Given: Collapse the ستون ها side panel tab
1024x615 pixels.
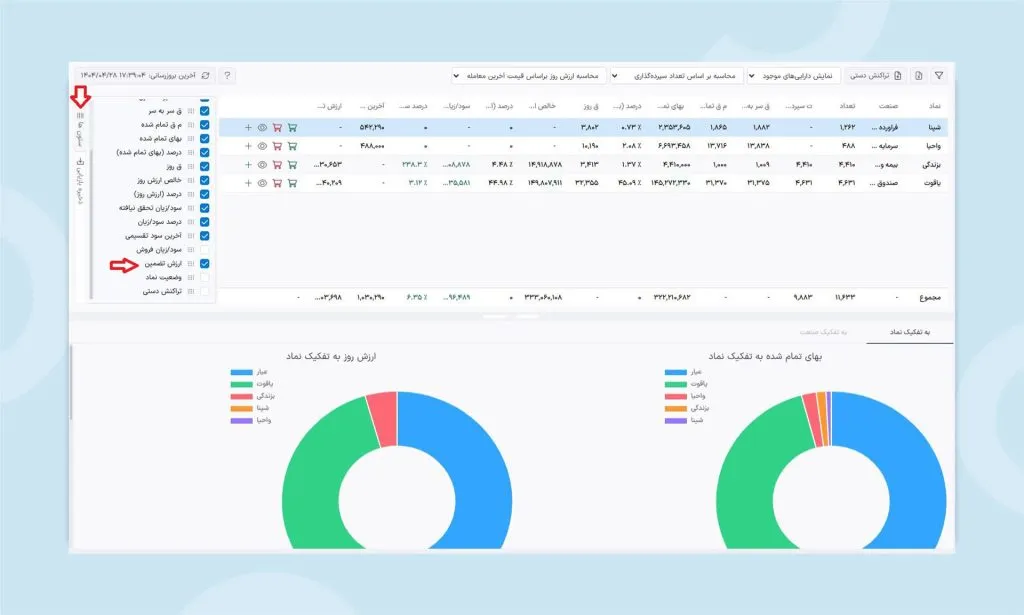Looking at the screenshot, I should point(80,129).
